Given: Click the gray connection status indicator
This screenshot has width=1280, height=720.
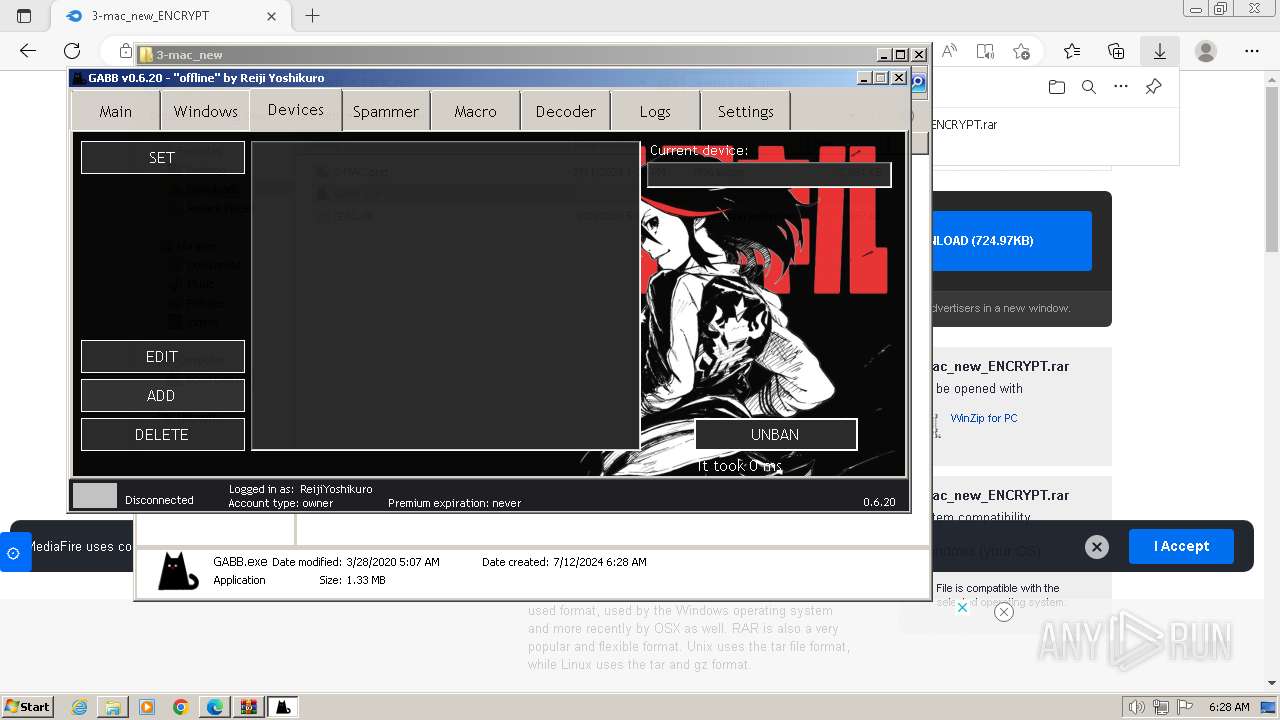Looking at the screenshot, I should [x=95, y=495].
